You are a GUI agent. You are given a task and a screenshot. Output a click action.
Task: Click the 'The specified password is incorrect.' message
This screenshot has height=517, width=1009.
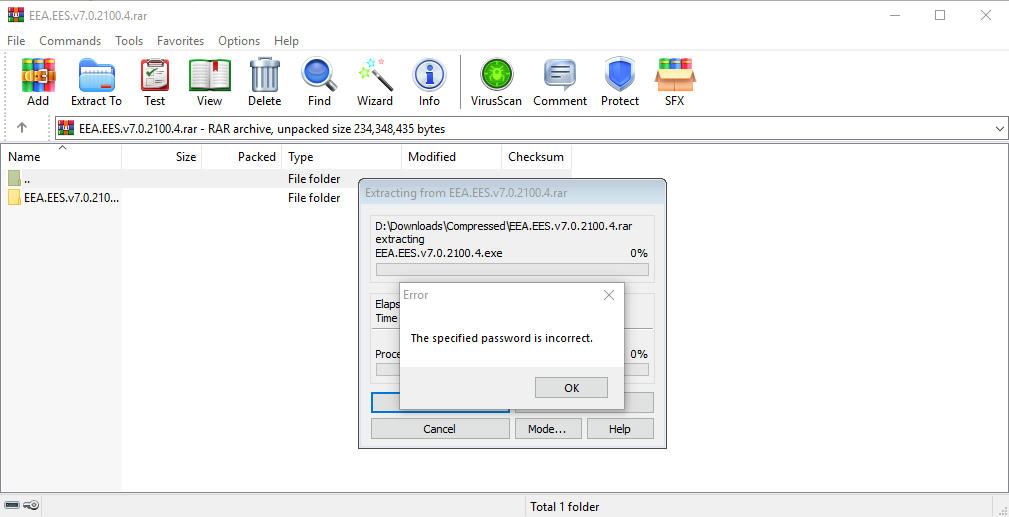[501, 337]
